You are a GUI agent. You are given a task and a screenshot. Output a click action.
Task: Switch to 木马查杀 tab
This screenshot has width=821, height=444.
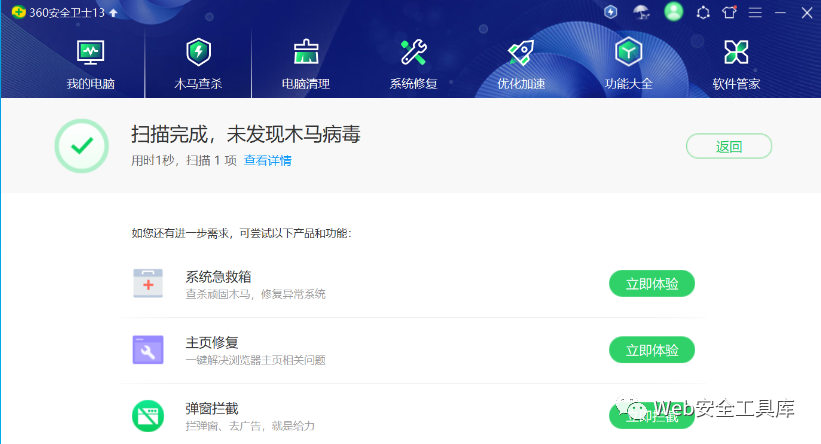point(198,64)
